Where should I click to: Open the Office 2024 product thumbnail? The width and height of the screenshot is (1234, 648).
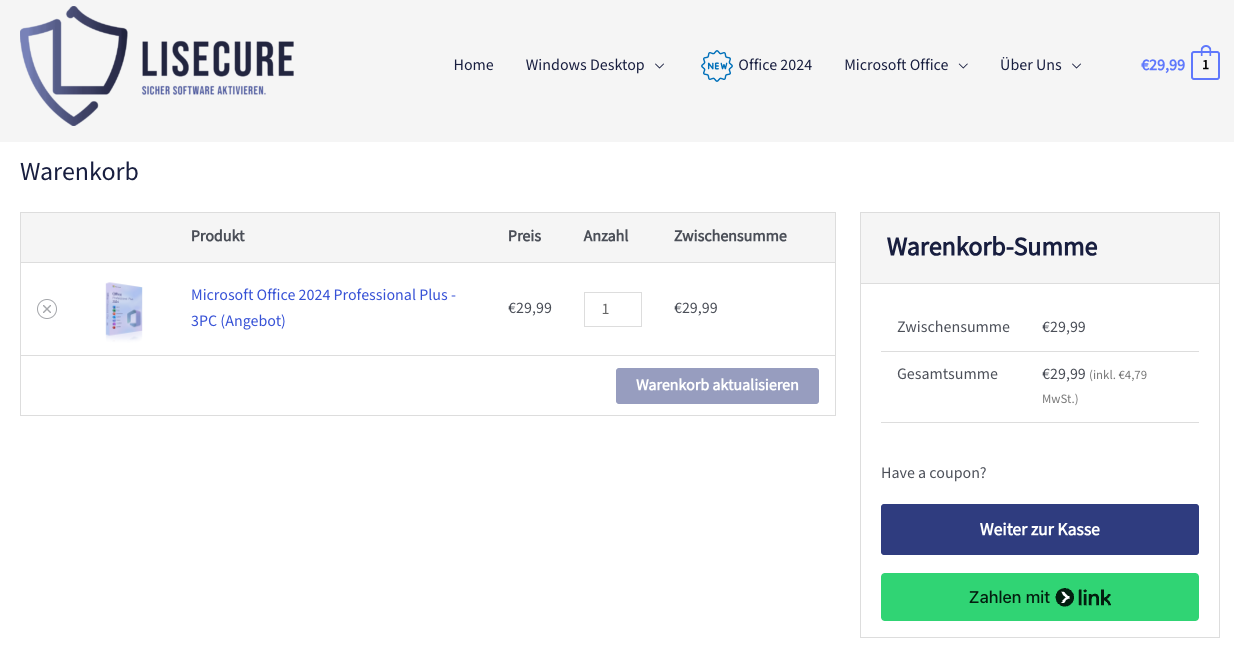(x=124, y=310)
